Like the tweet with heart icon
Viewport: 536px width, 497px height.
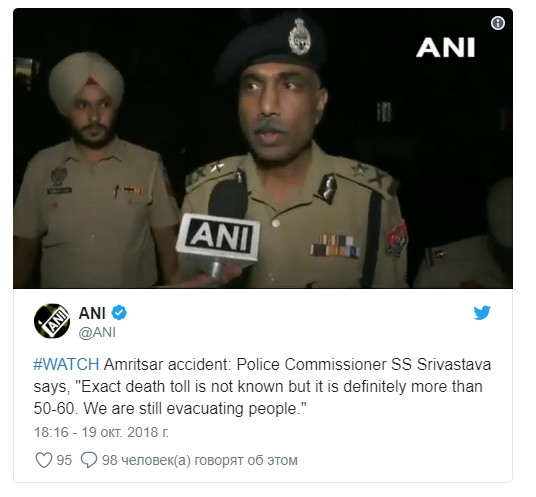44,460
